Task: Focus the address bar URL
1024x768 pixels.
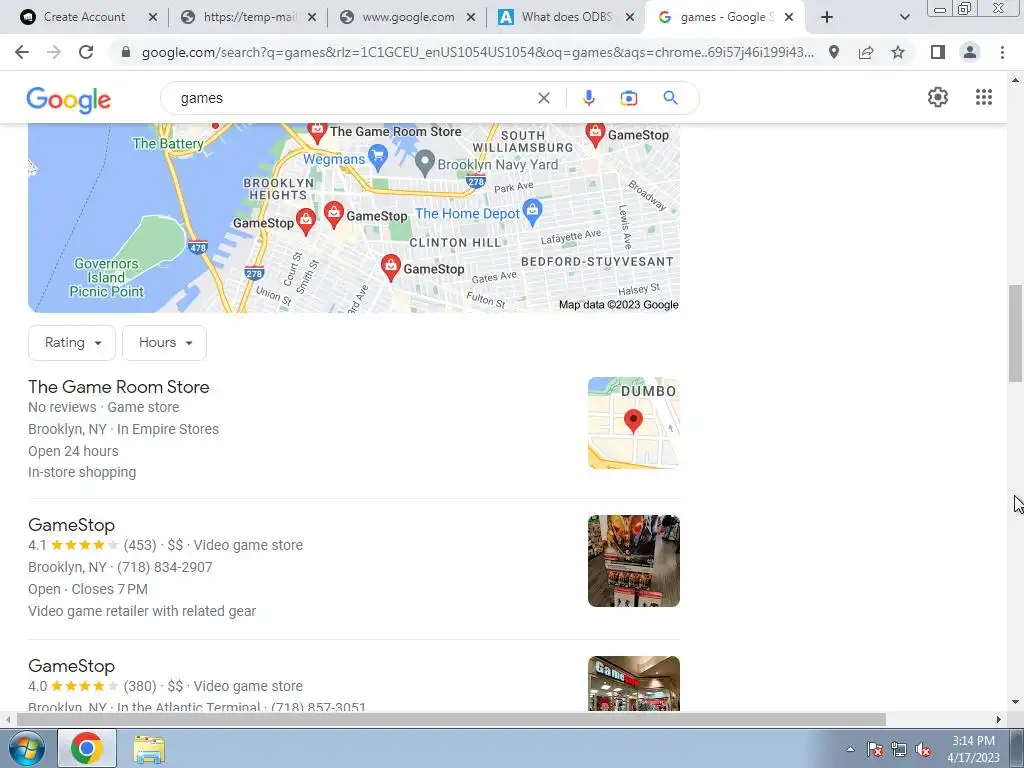Action: click(x=477, y=52)
